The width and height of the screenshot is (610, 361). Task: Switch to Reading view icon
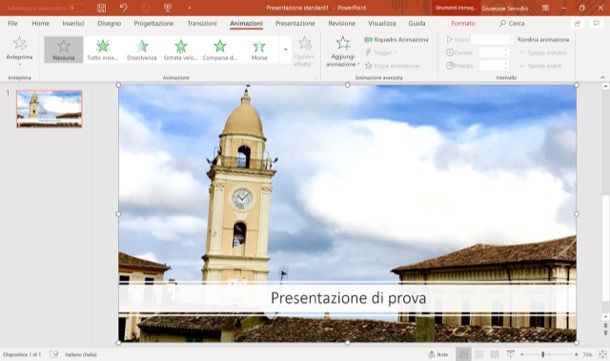[x=494, y=354]
